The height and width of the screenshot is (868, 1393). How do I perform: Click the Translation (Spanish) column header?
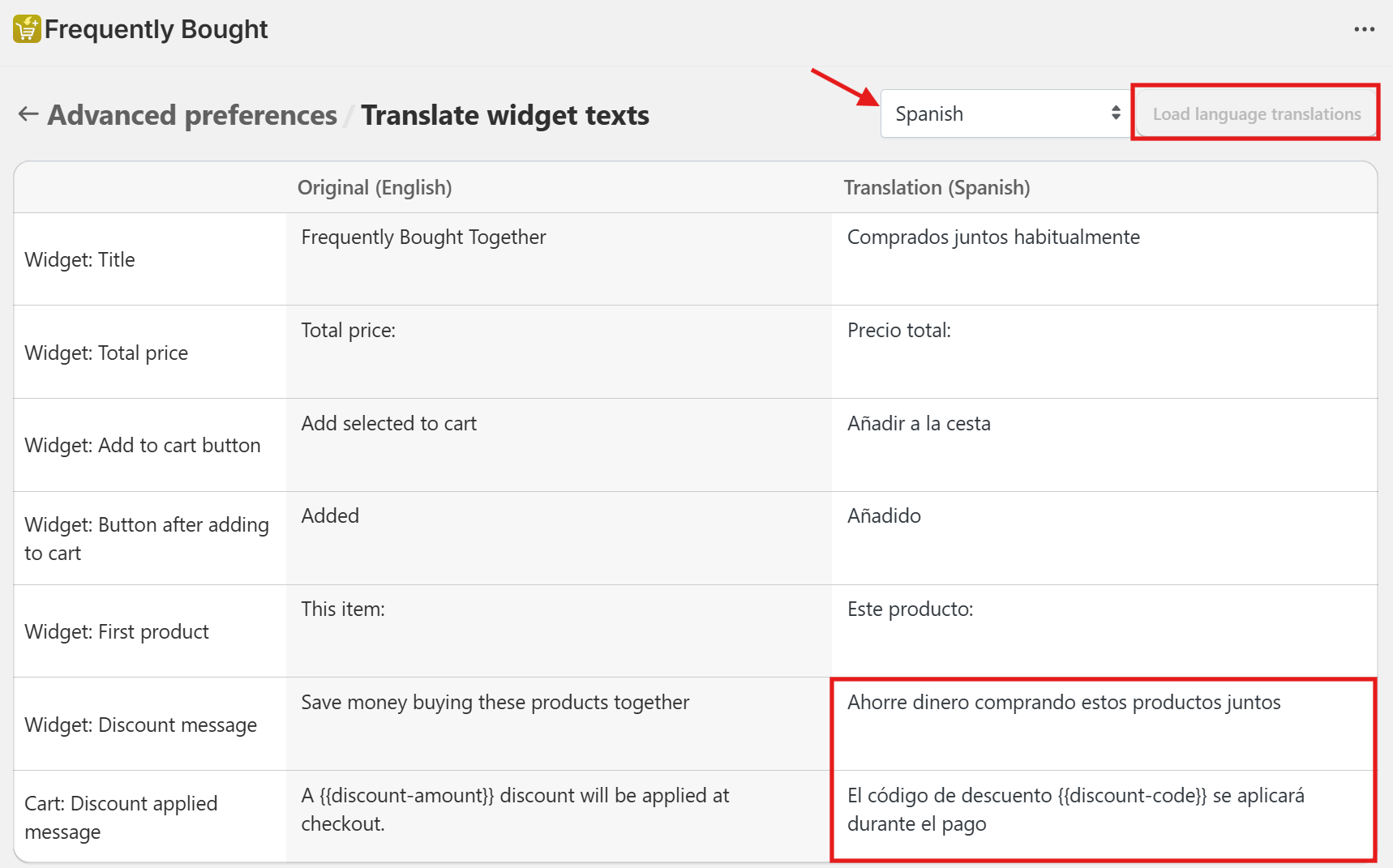coord(937,188)
